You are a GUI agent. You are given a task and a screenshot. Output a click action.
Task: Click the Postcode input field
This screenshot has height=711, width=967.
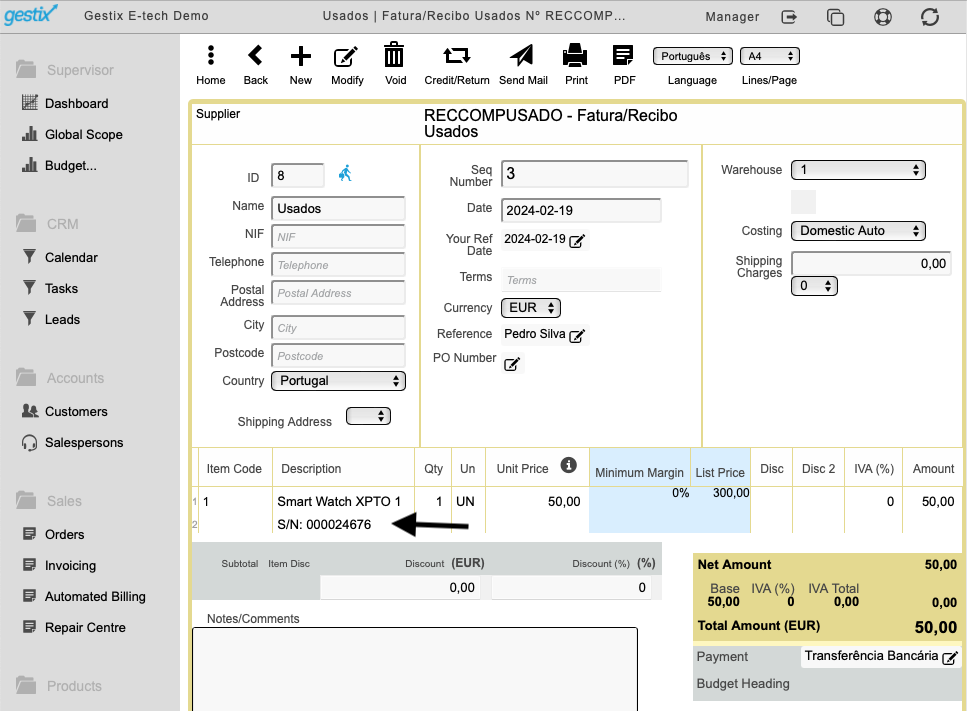click(x=338, y=356)
